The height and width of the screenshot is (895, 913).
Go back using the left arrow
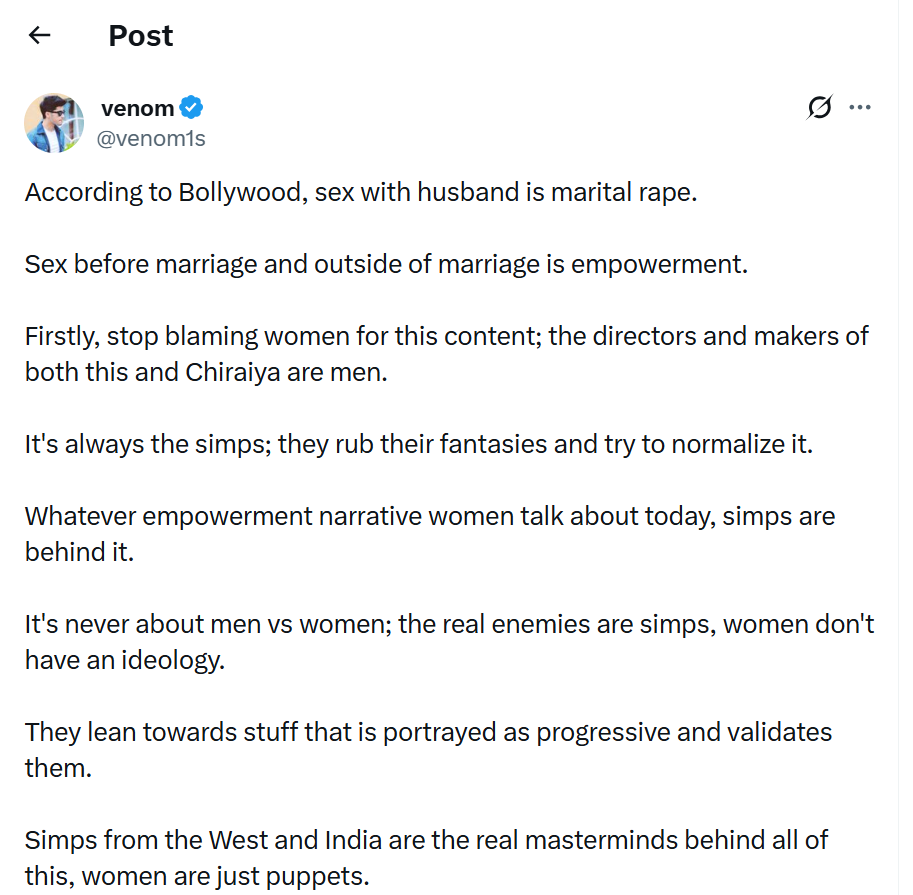[x=39, y=36]
